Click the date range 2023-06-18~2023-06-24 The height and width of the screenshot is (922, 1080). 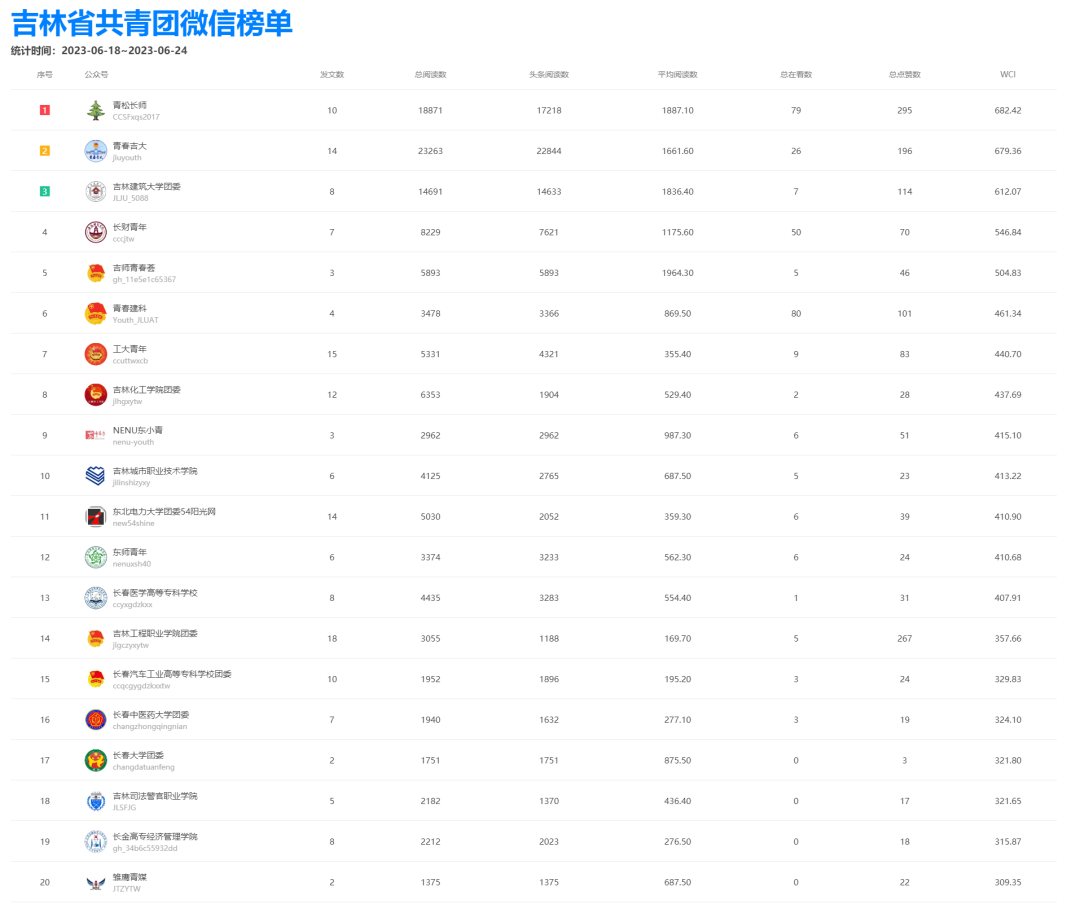point(124,50)
